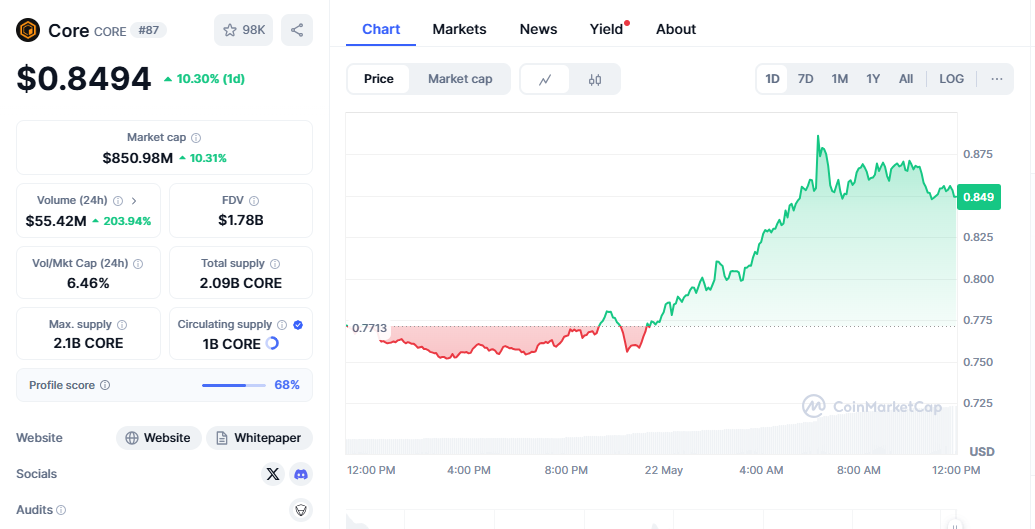Click the USD currency label on chart

(982, 452)
